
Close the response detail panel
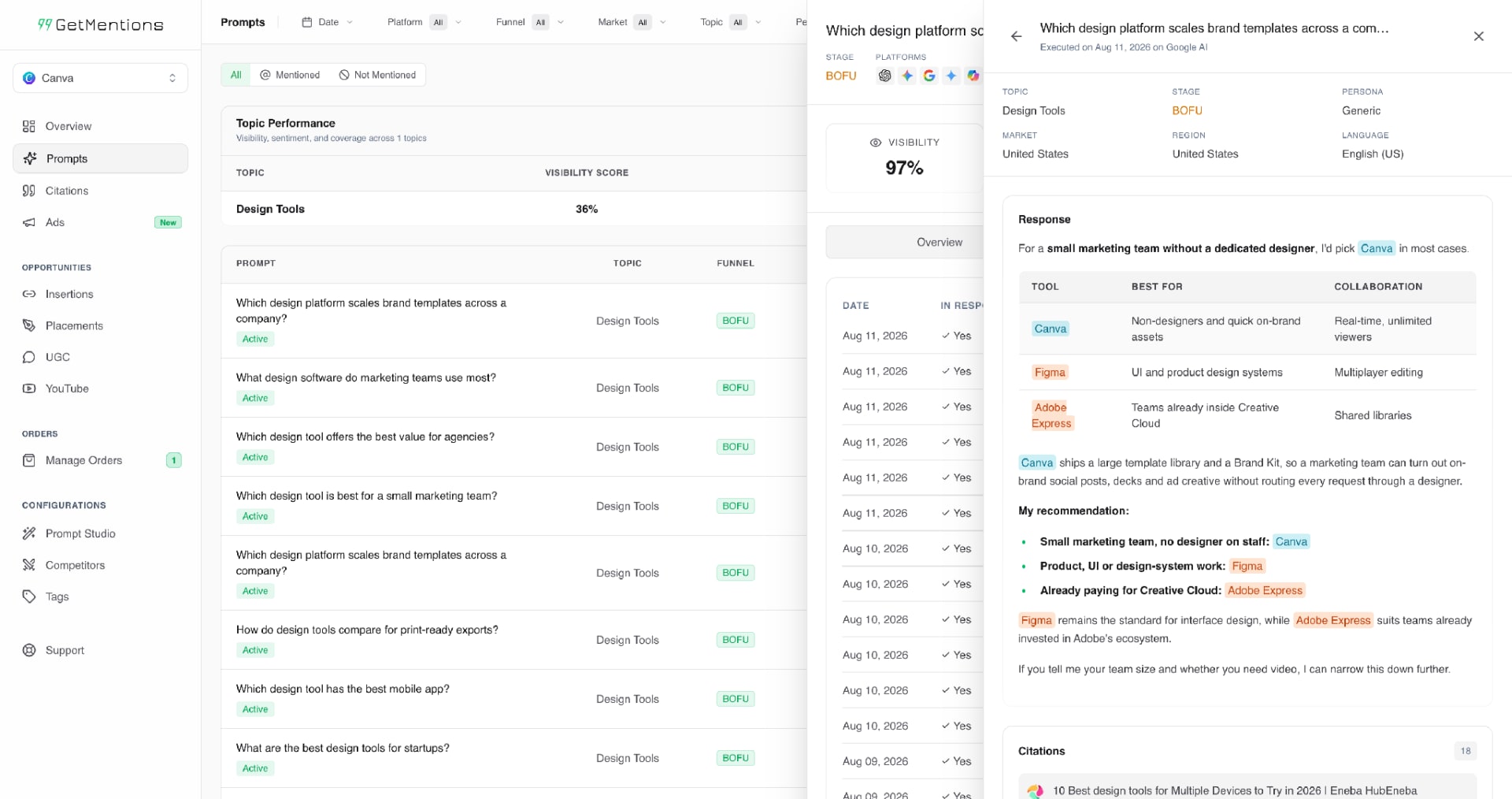[1478, 36]
